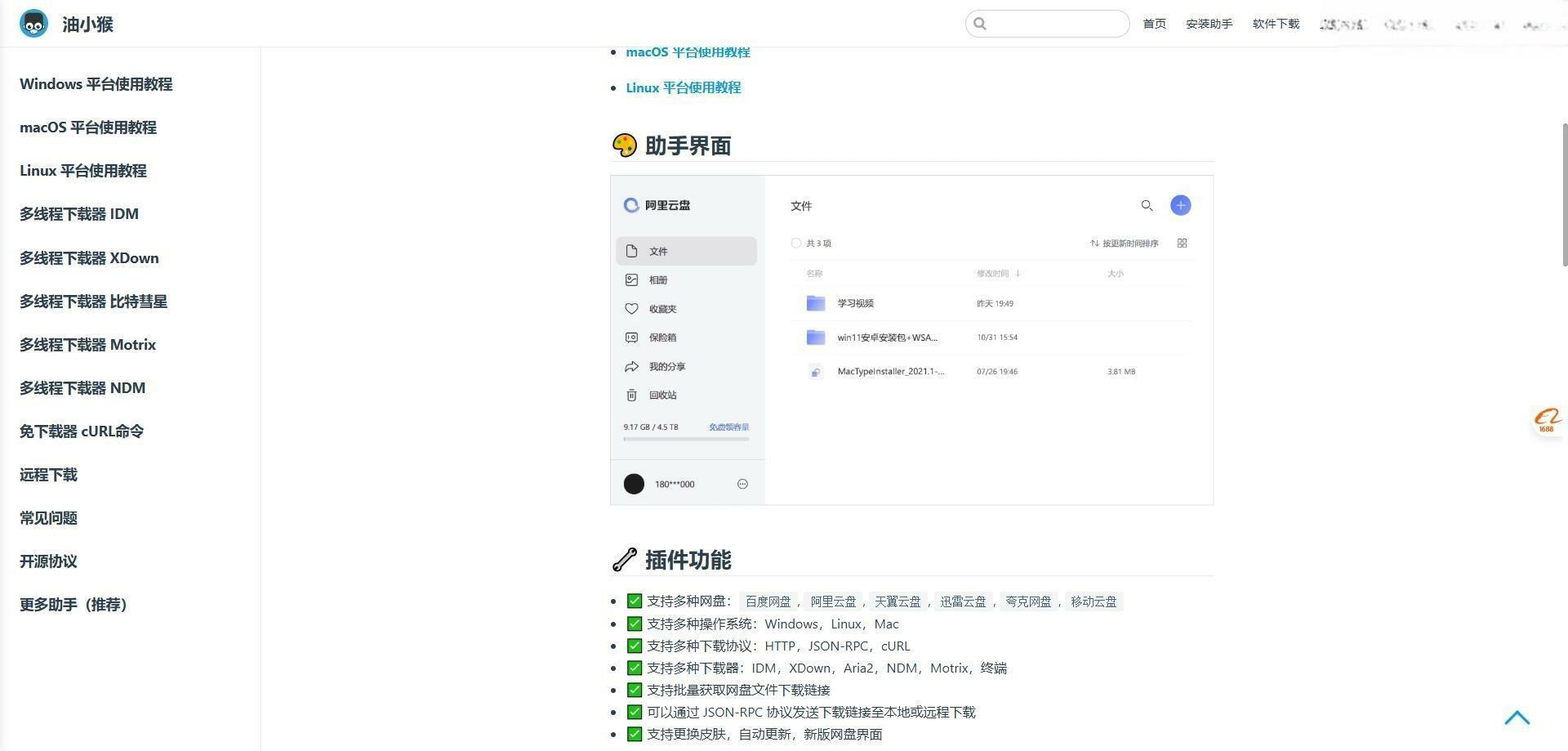Toggle the 共 3 项 select-all circle

[796, 243]
